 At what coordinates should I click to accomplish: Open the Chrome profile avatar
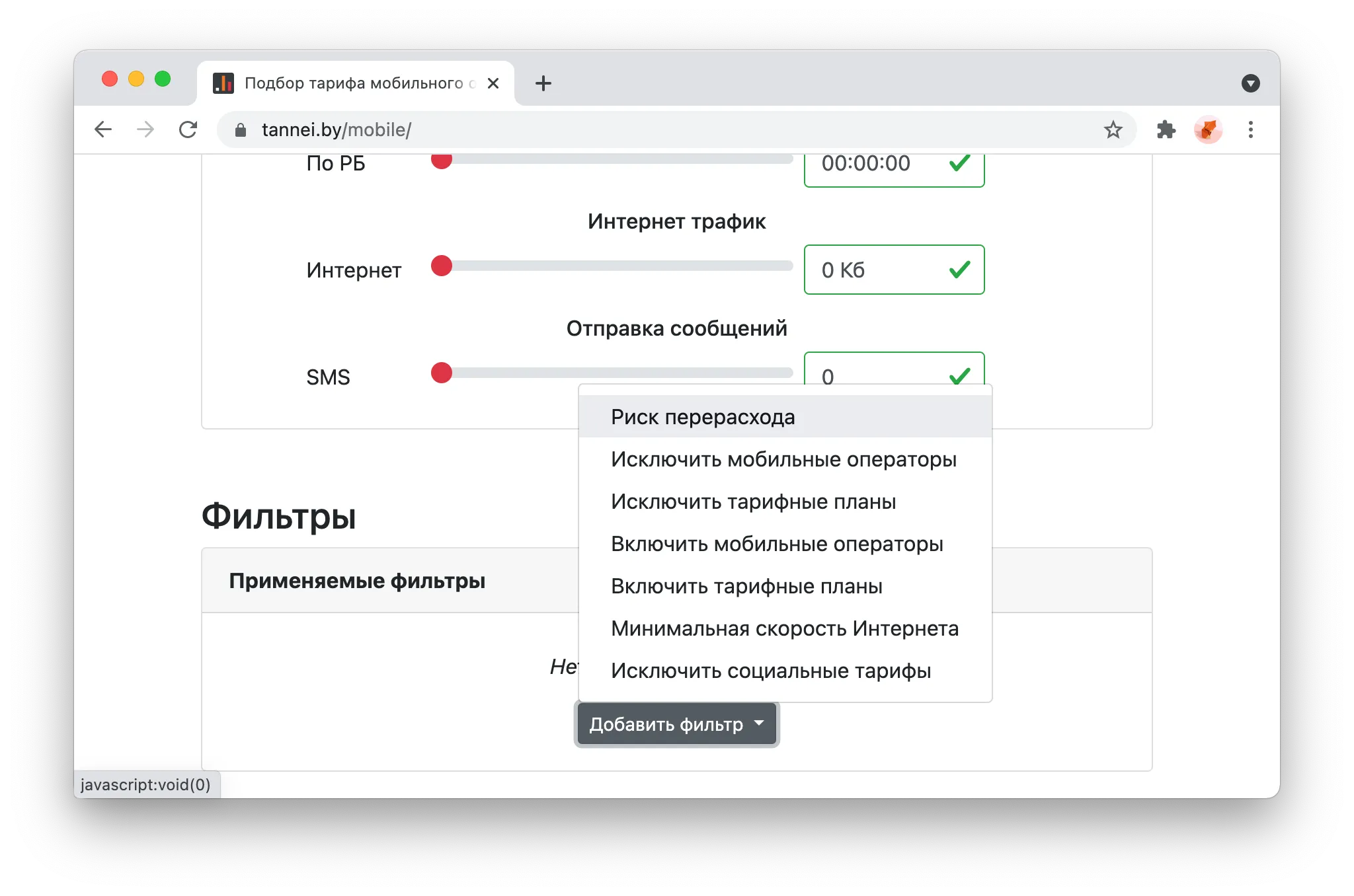1208,130
